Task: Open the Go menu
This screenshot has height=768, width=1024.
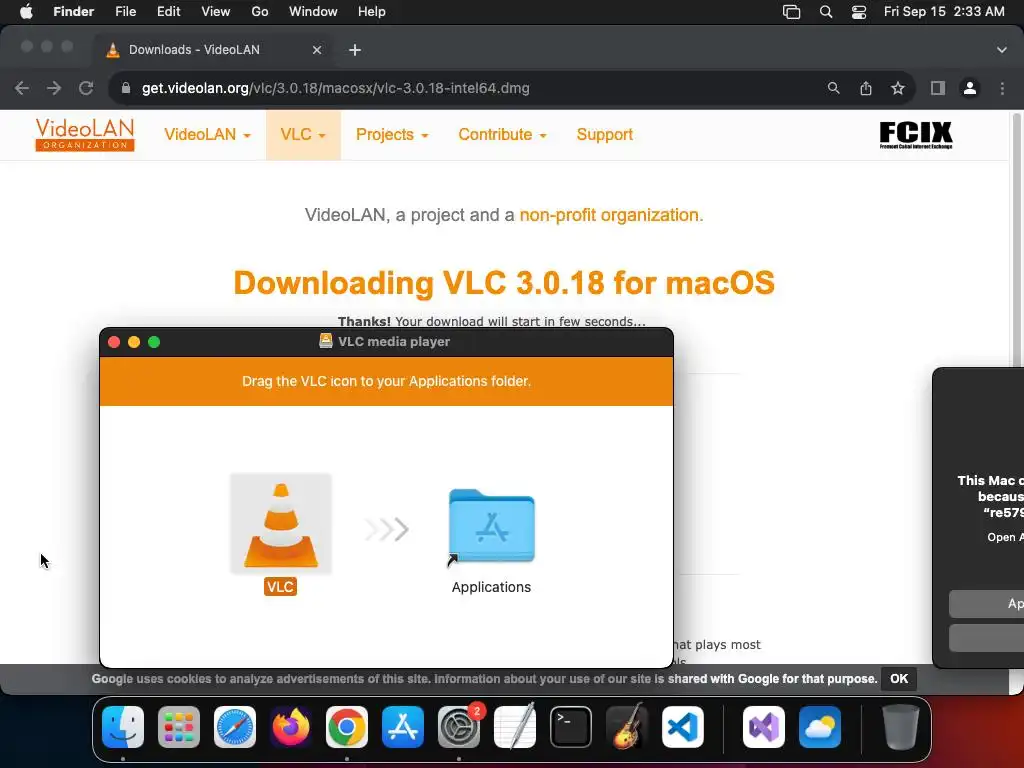Action: [x=260, y=12]
